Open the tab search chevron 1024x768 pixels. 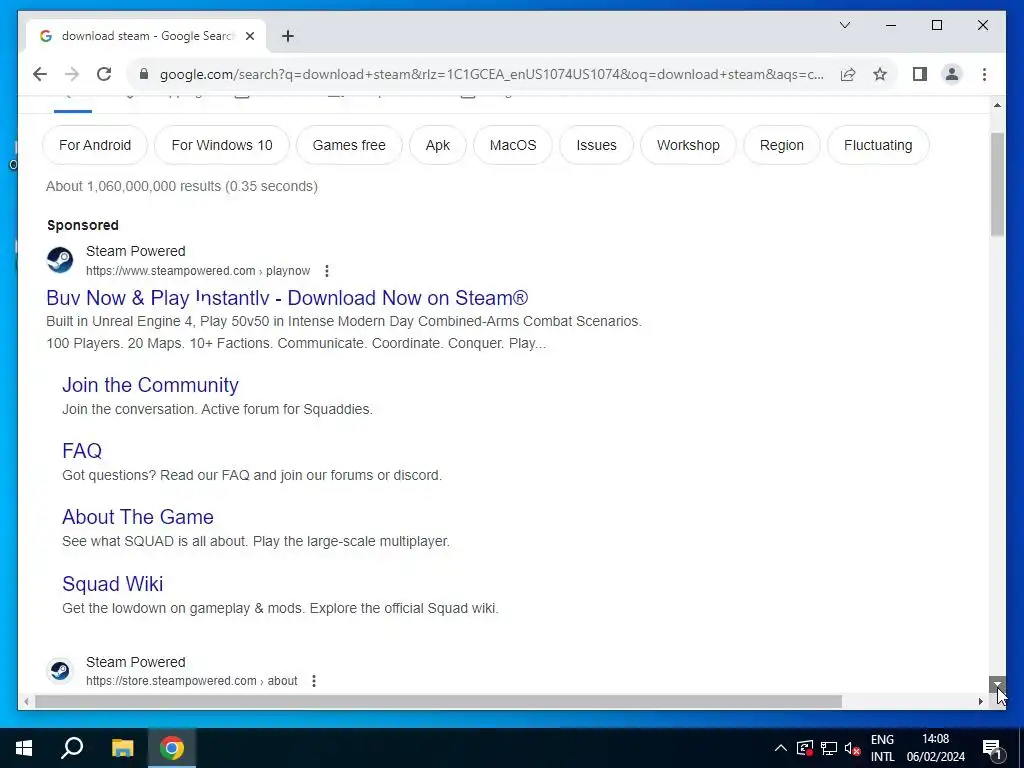pyautogui.click(x=844, y=25)
